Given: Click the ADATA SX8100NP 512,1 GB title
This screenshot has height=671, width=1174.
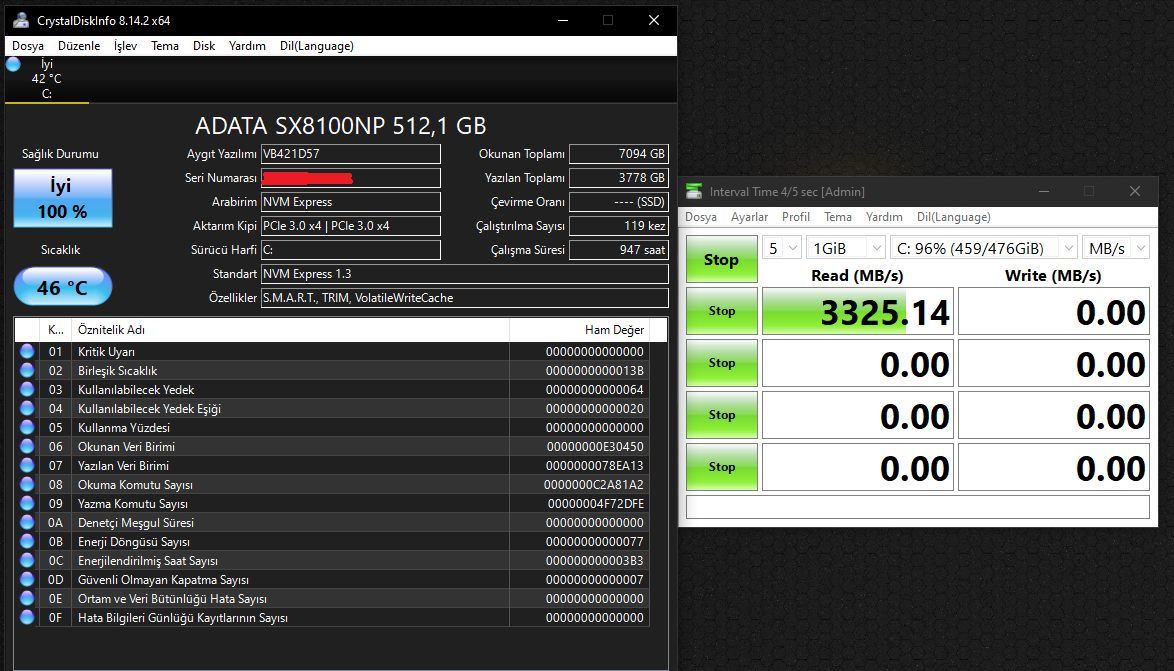Looking at the screenshot, I should (341, 125).
